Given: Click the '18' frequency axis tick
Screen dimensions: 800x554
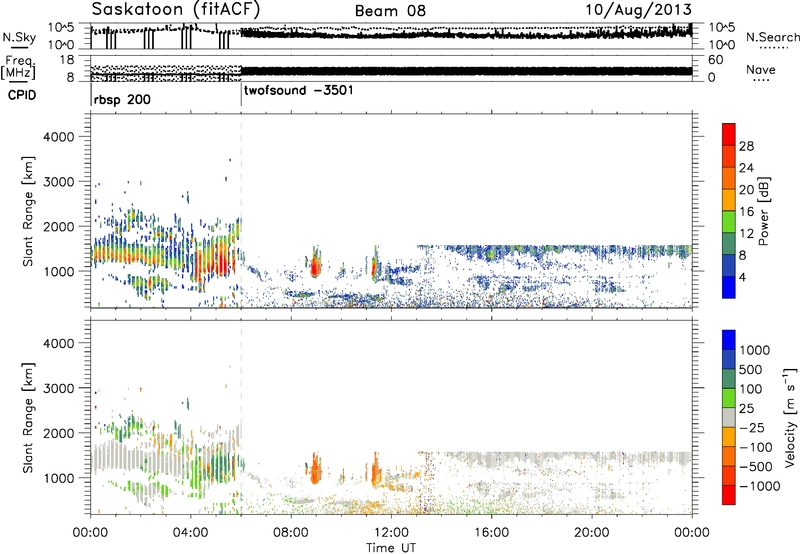Looking at the screenshot, I should (x=67, y=60).
